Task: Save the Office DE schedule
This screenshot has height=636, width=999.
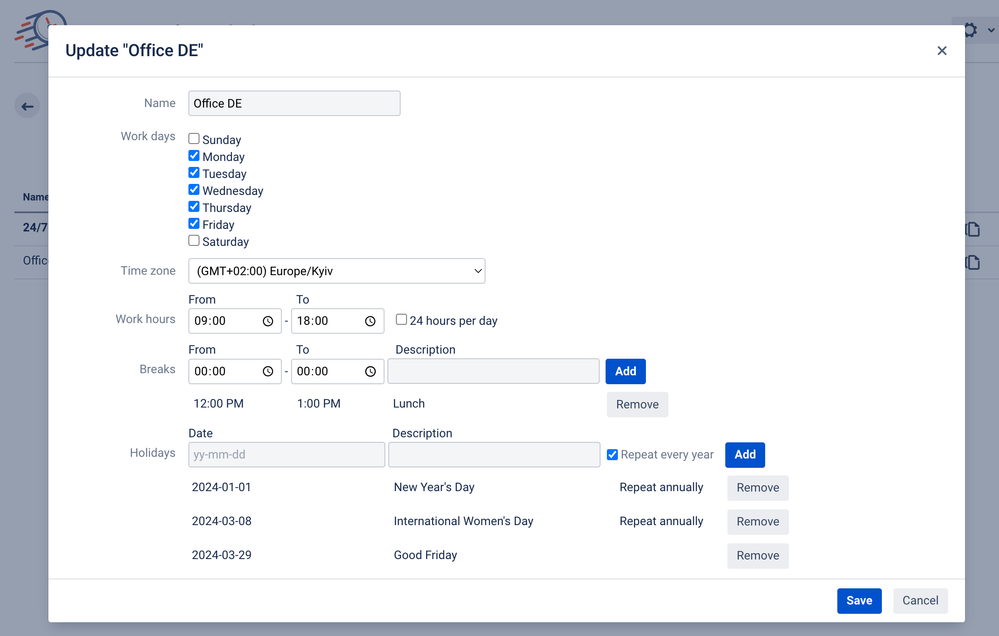Action: [859, 600]
